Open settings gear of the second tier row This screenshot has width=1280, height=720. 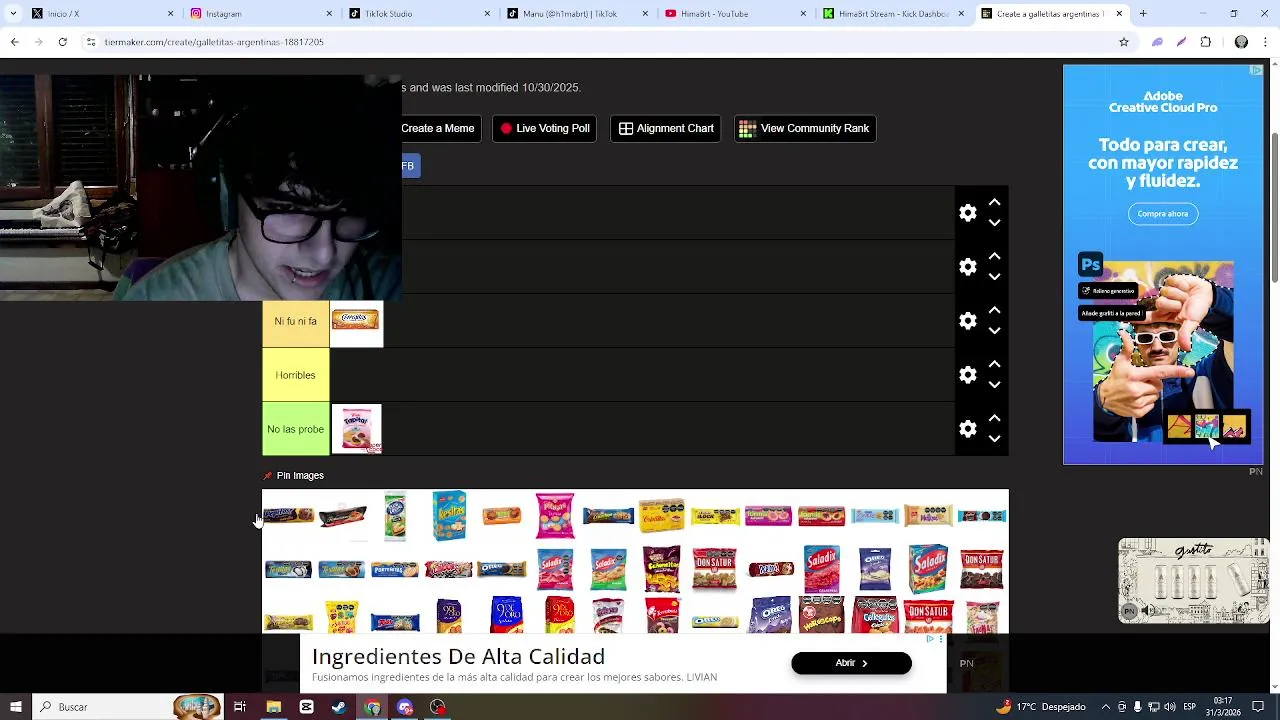click(968, 267)
